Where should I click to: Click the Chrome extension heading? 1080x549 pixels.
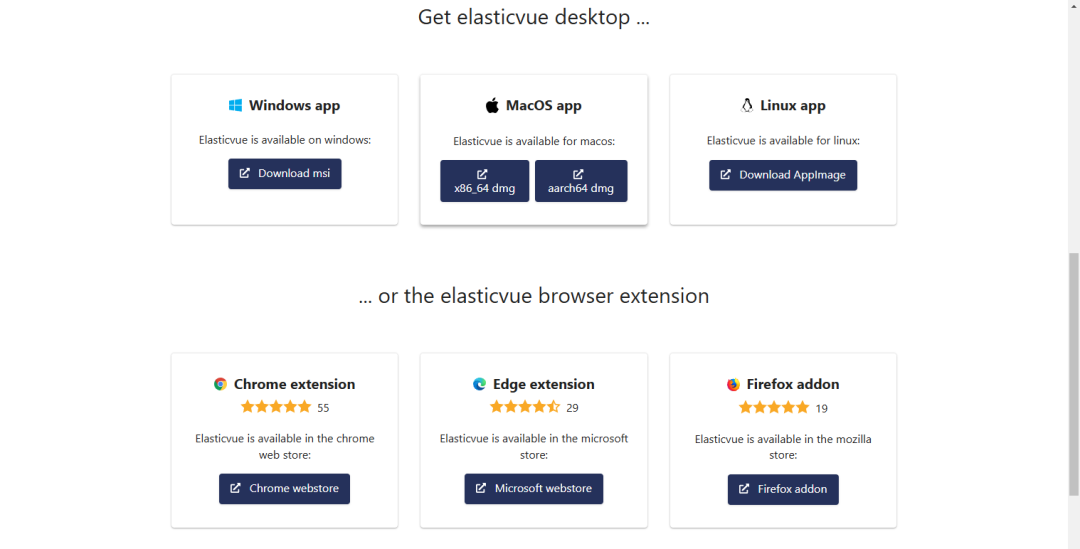pyautogui.click(x=294, y=384)
